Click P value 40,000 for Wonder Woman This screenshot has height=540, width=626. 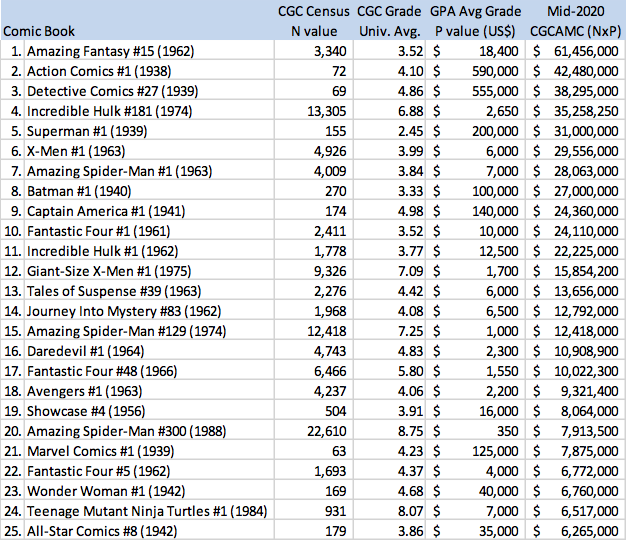pos(499,491)
